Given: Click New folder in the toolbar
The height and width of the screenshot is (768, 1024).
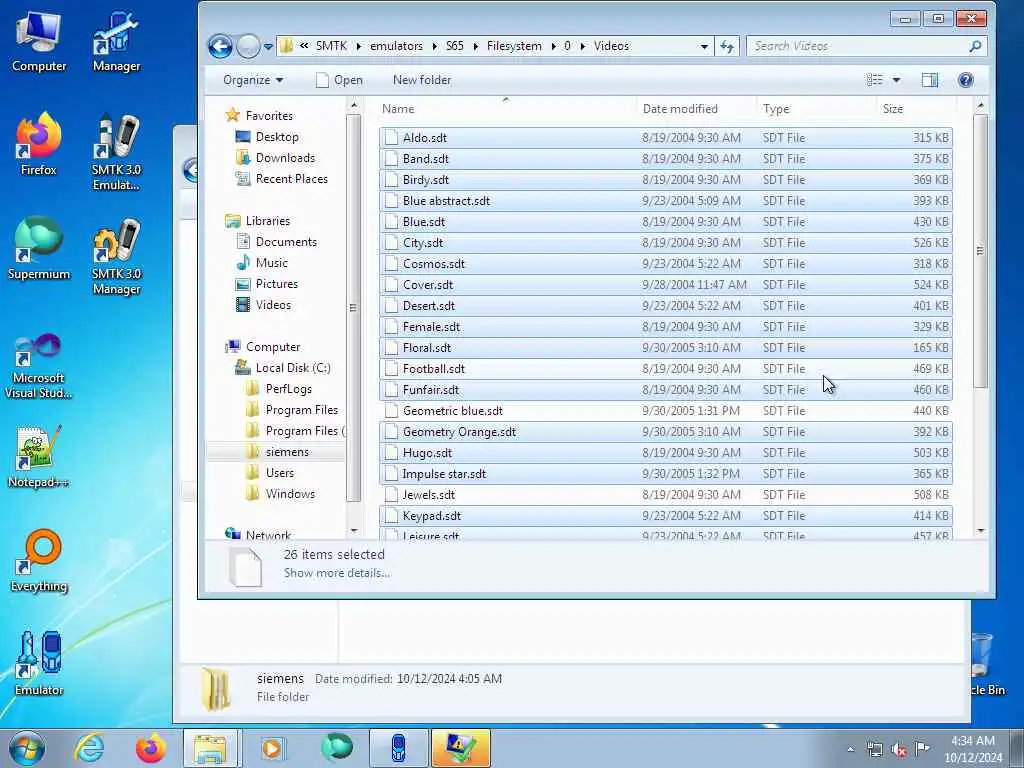Looking at the screenshot, I should pyautogui.click(x=422, y=80).
